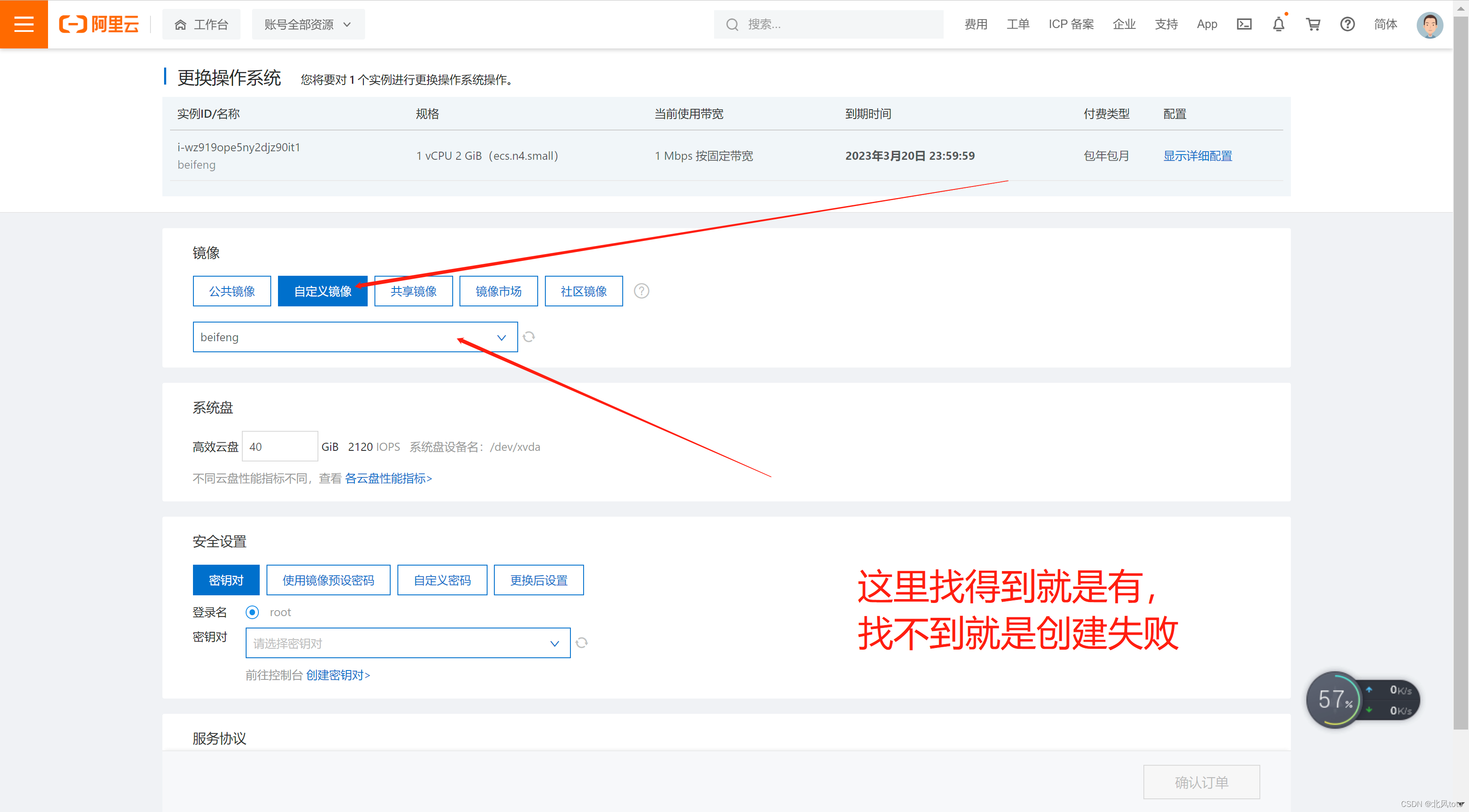This screenshot has width=1469, height=812.
Task: Open the 费用 menu in header
Action: click(976, 24)
